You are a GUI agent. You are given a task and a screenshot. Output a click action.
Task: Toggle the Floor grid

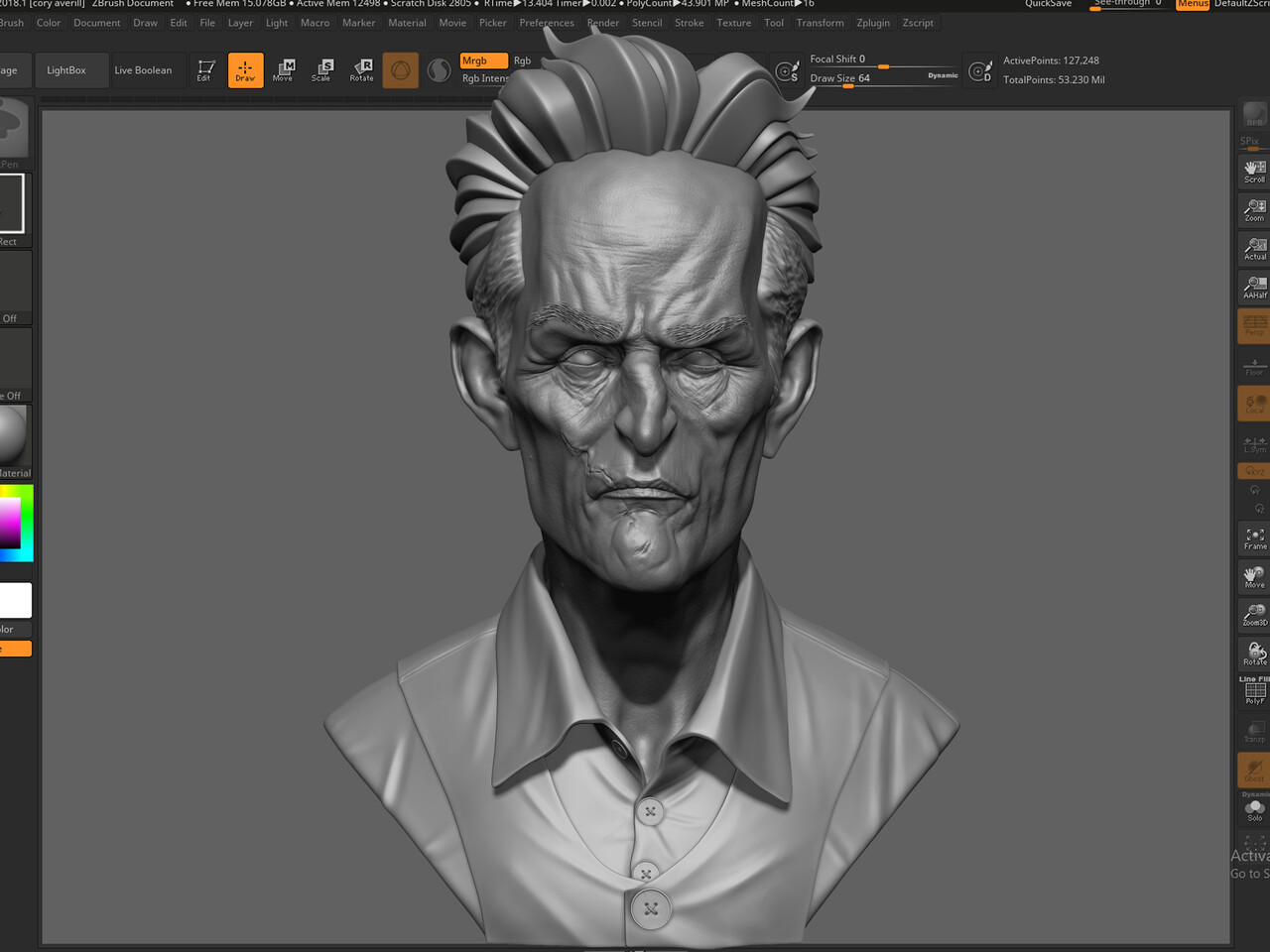click(1254, 365)
